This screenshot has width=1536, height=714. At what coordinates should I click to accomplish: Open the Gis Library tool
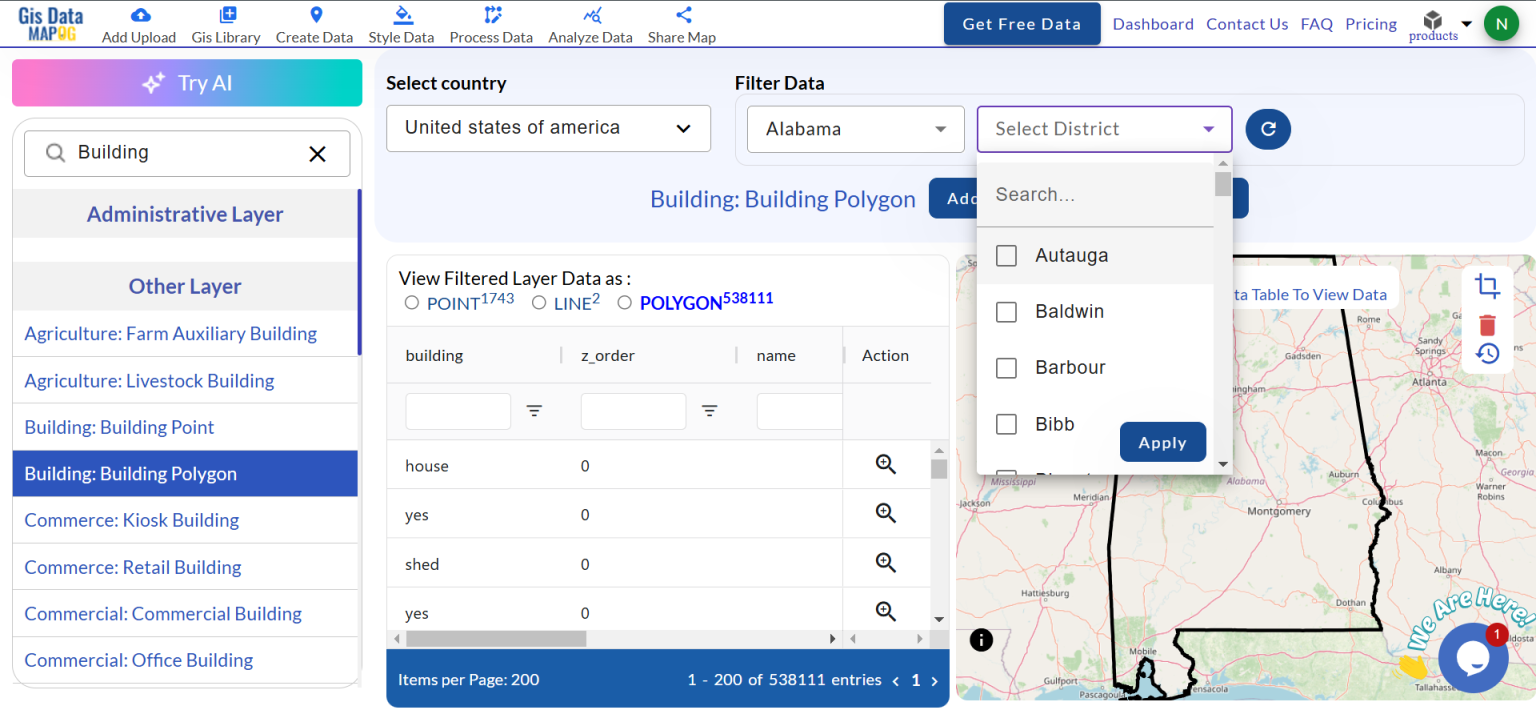pos(225,14)
